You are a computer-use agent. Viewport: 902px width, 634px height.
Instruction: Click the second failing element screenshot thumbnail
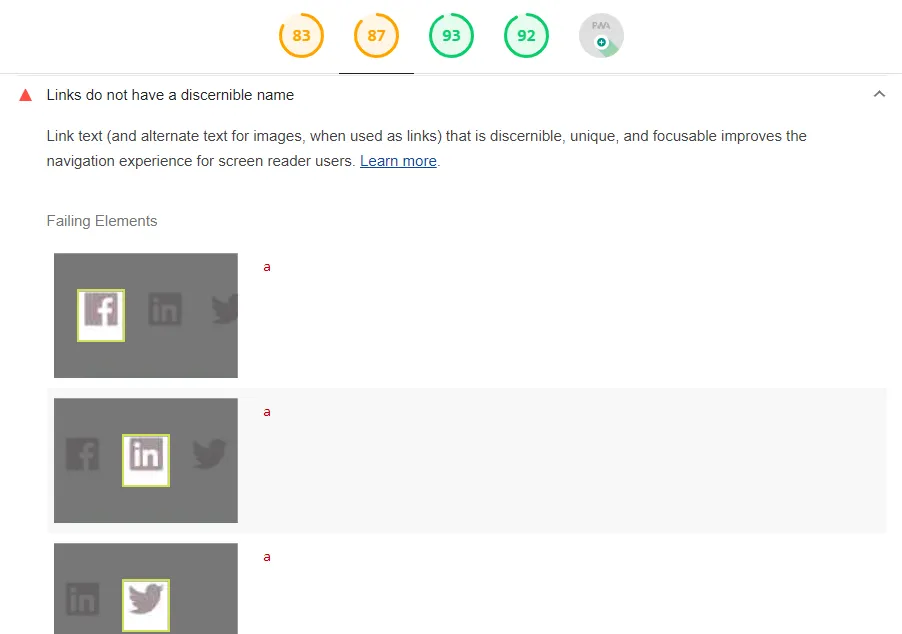tap(145, 460)
